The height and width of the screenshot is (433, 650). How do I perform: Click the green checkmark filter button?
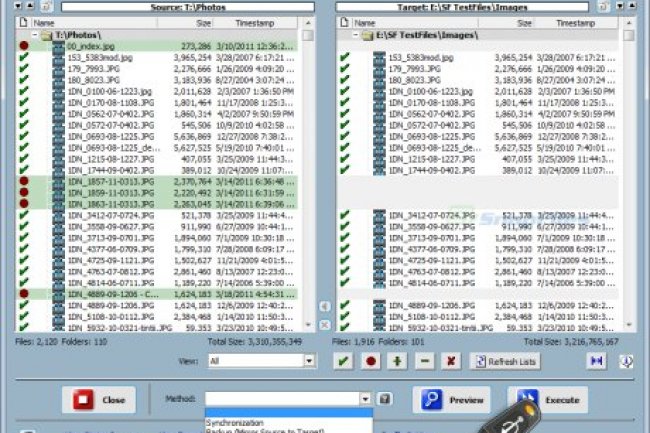345,360
